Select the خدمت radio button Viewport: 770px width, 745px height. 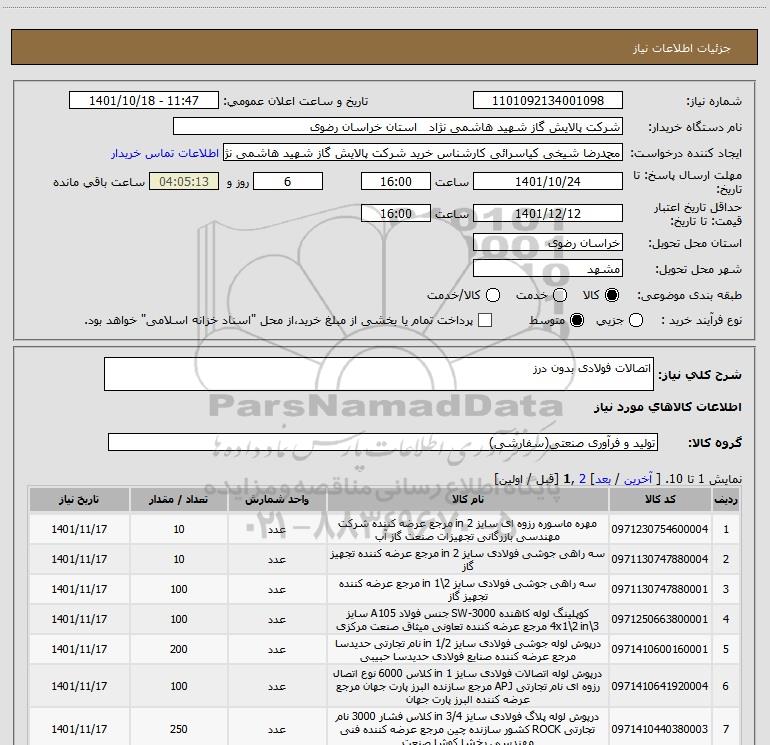pos(560,295)
